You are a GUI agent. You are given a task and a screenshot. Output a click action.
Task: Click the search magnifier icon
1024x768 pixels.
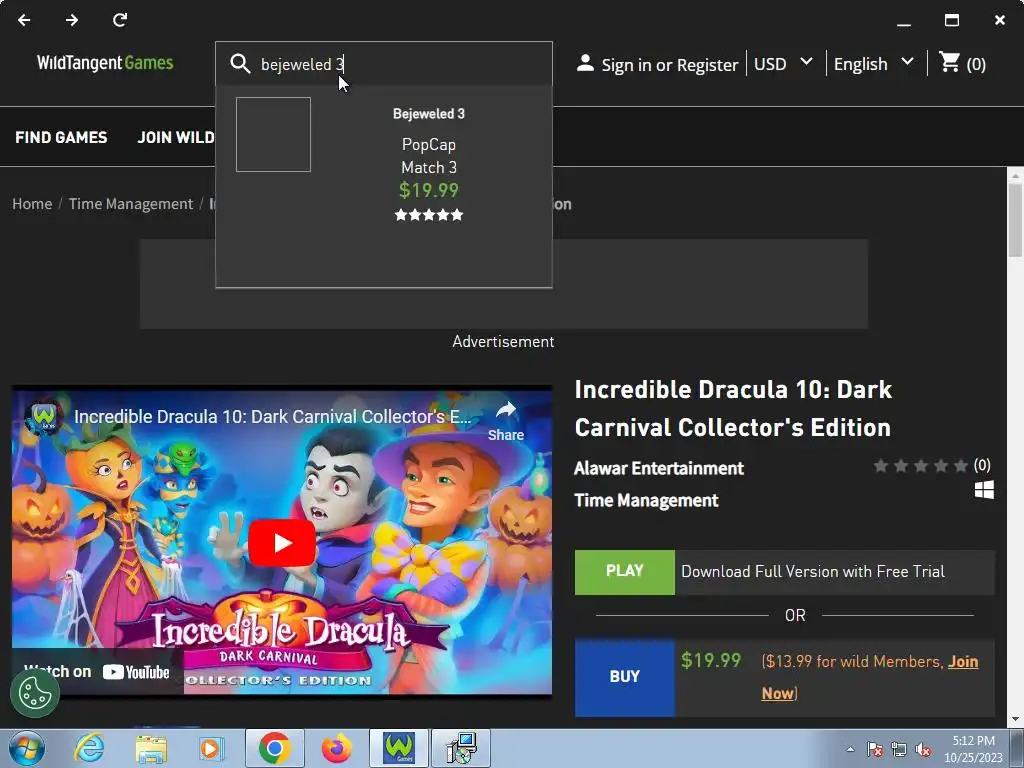(240, 64)
